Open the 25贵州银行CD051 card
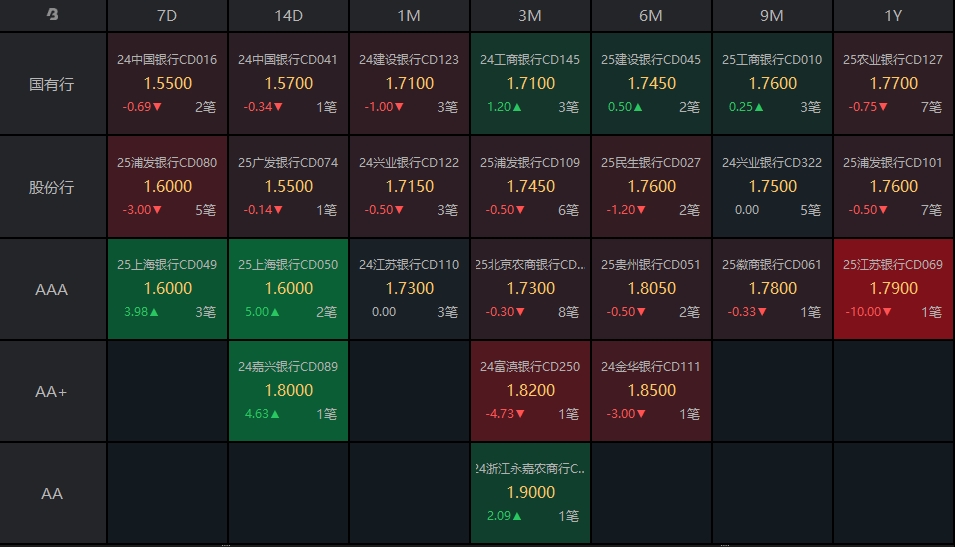This screenshot has height=547, width=955. (x=651, y=289)
